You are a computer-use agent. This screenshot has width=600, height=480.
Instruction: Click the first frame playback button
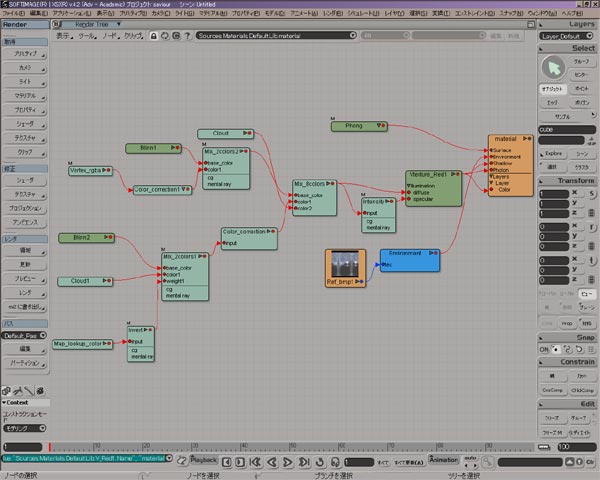(255, 462)
